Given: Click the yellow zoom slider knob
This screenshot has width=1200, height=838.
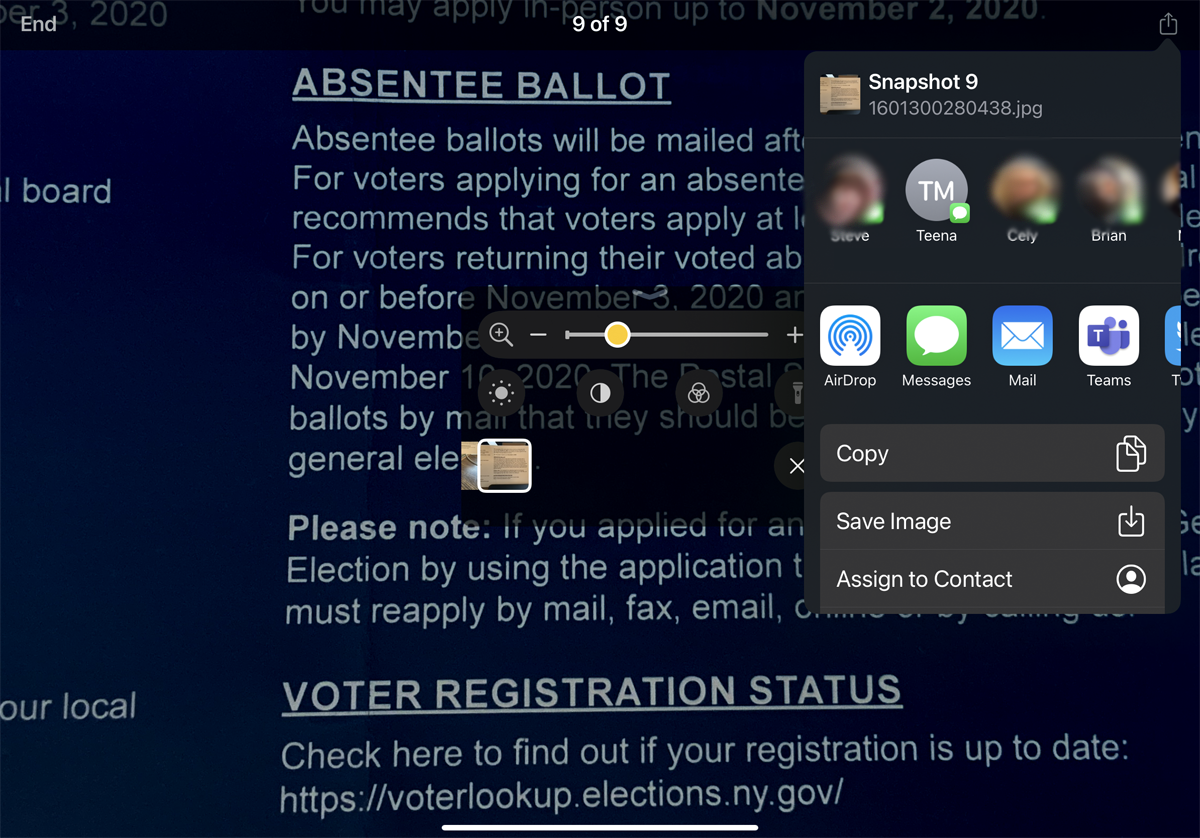Looking at the screenshot, I should click(617, 335).
